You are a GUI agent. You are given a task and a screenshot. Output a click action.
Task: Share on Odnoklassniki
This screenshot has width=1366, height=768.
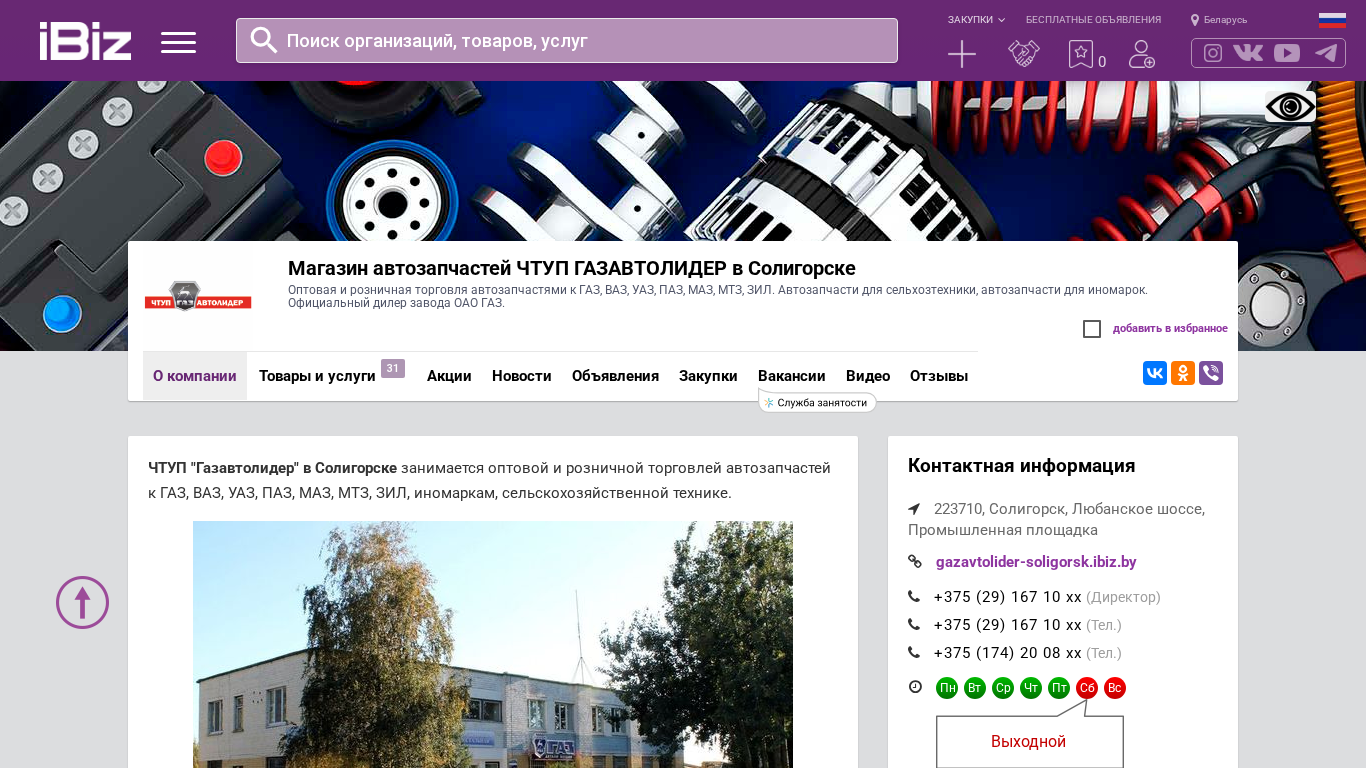tap(1183, 373)
